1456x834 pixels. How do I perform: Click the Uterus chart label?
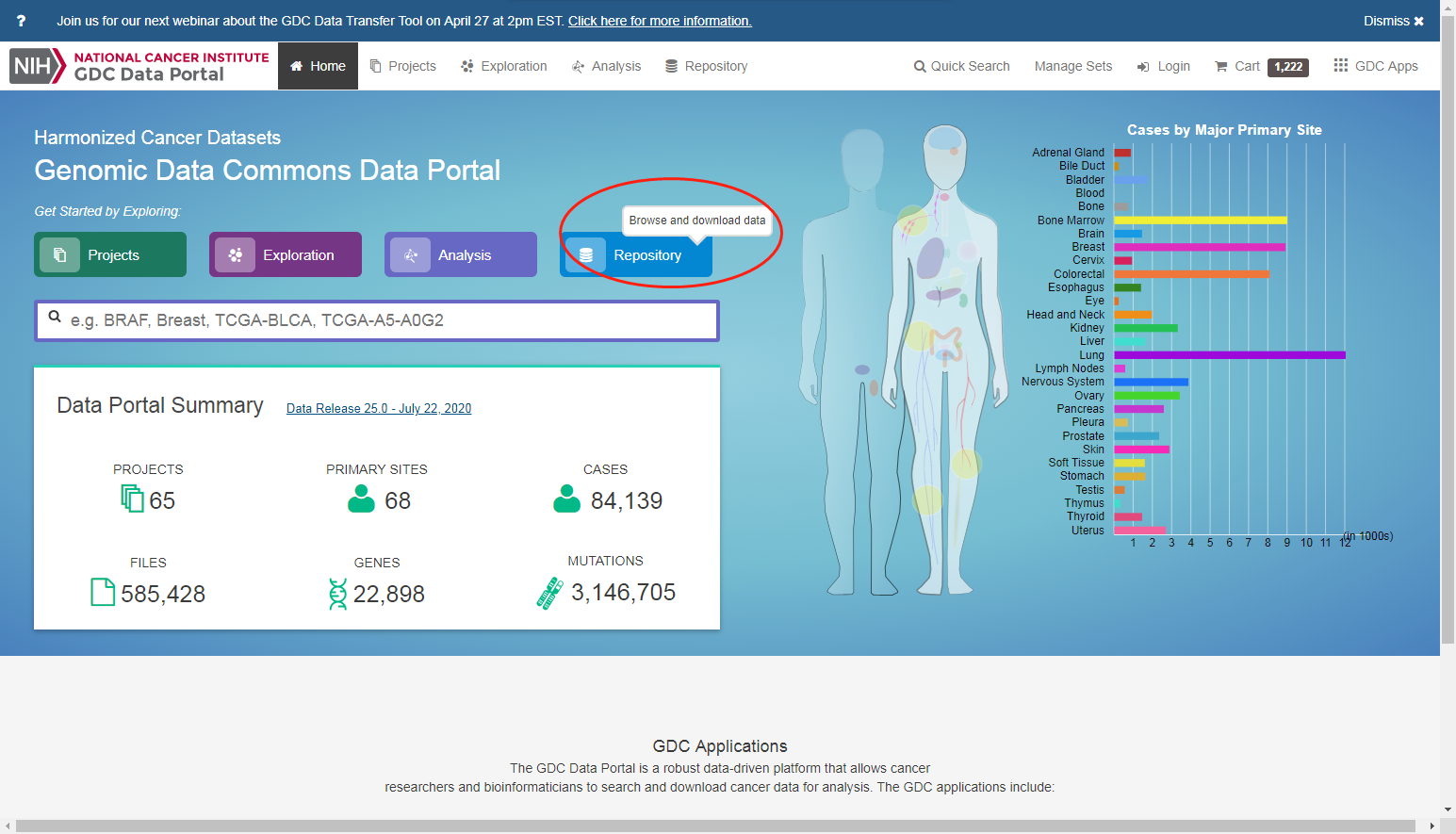pyautogui.click(x=1088, y=531)
